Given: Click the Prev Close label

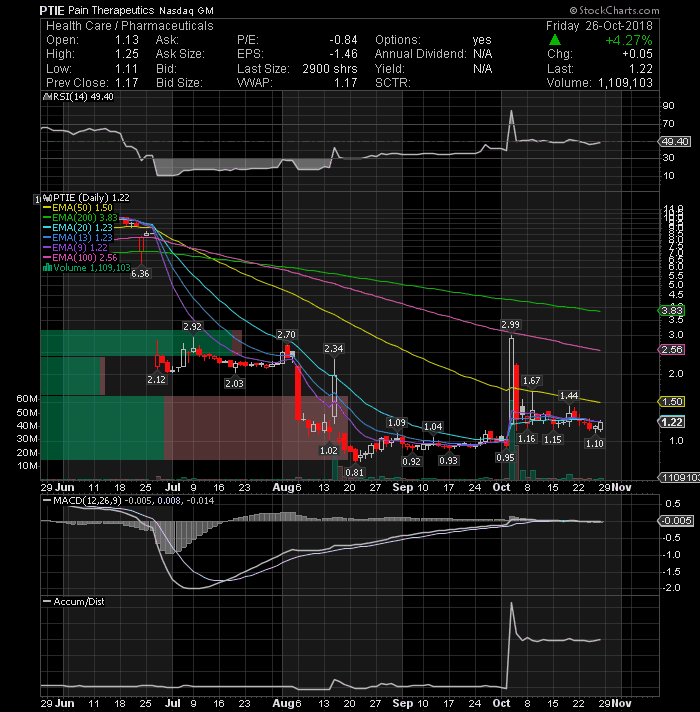Looking at the screenshot, I should coord(77,83).
